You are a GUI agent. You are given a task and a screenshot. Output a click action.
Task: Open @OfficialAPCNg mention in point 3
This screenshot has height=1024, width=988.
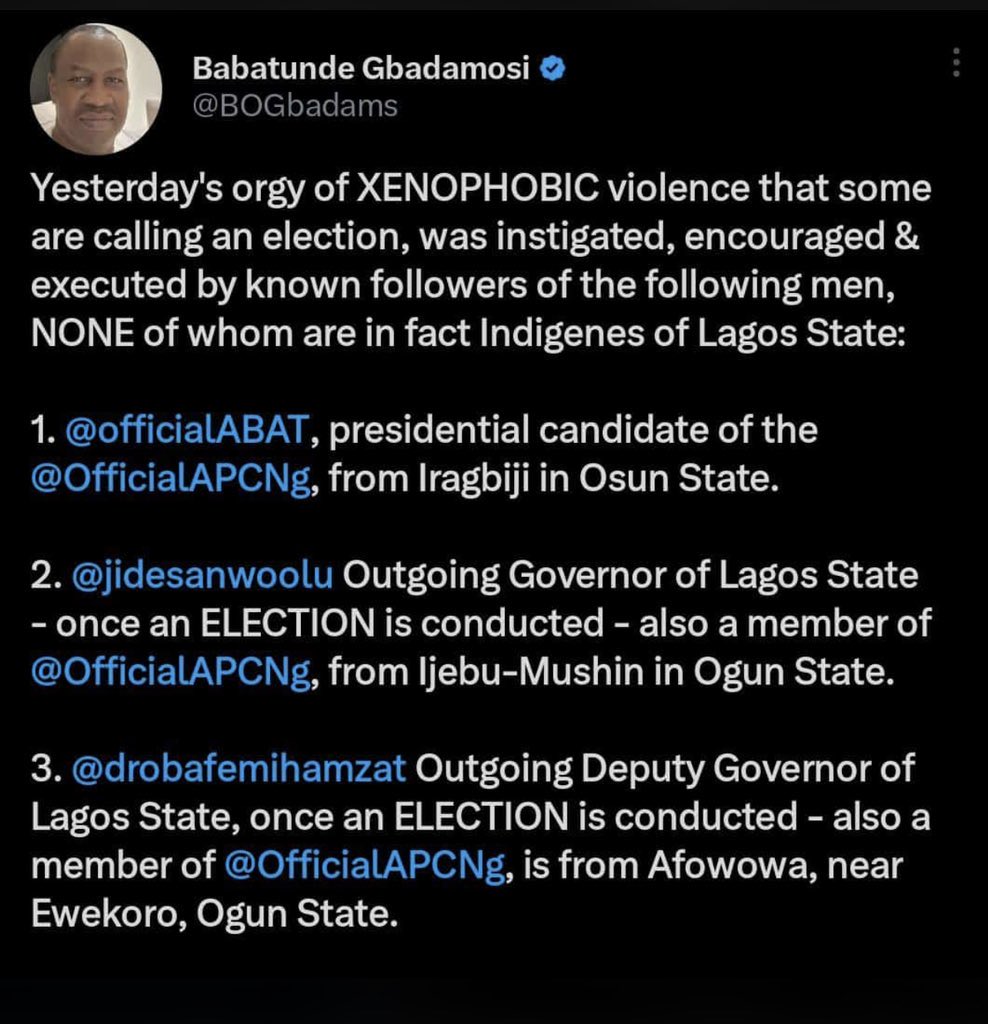tap(364, 865)
